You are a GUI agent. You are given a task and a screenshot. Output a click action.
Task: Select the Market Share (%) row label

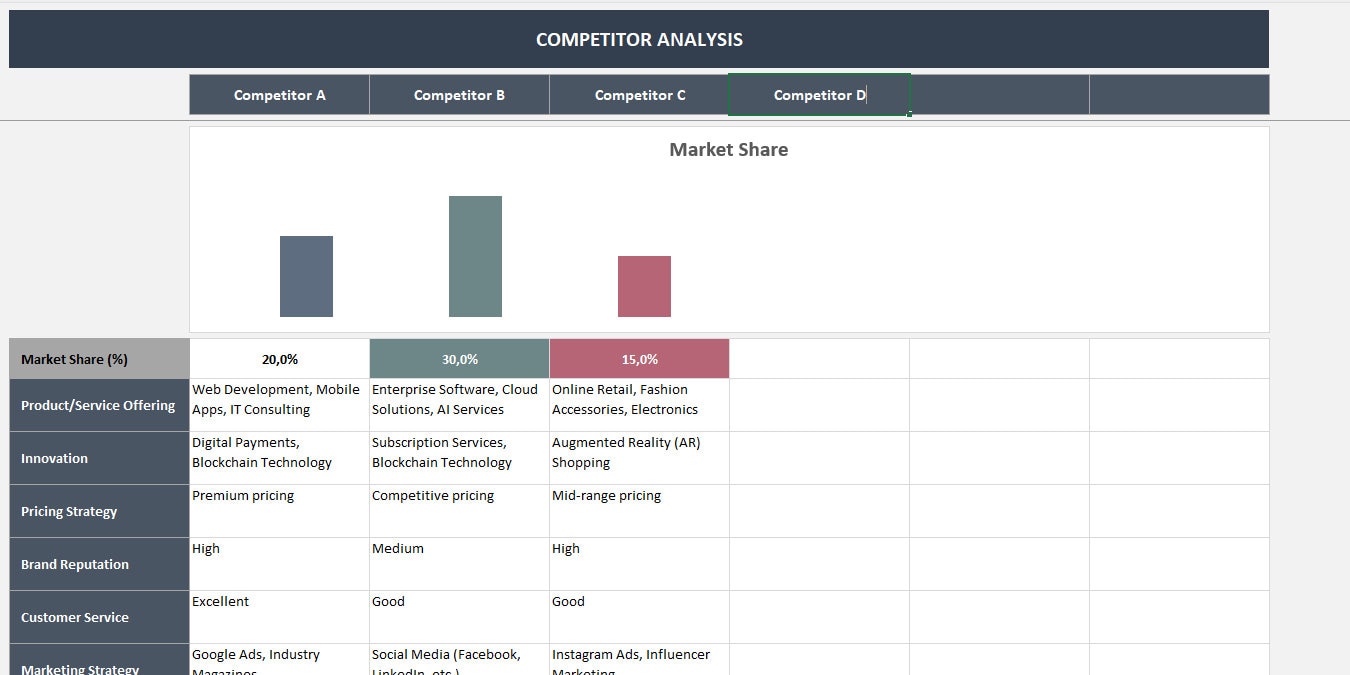click(97, 358)
